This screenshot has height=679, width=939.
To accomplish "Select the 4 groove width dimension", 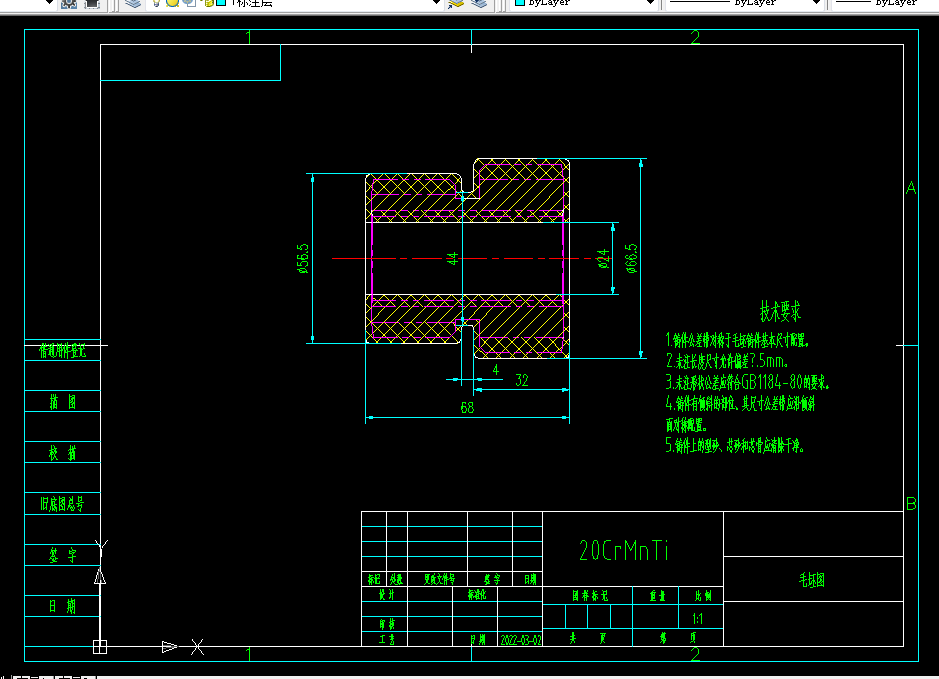I will pos(495,370).
